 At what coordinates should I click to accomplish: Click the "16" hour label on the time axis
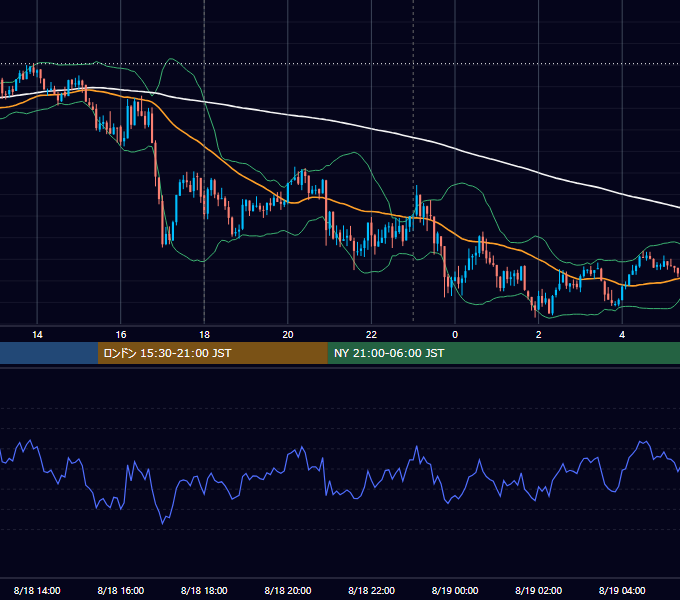point(121,335)
